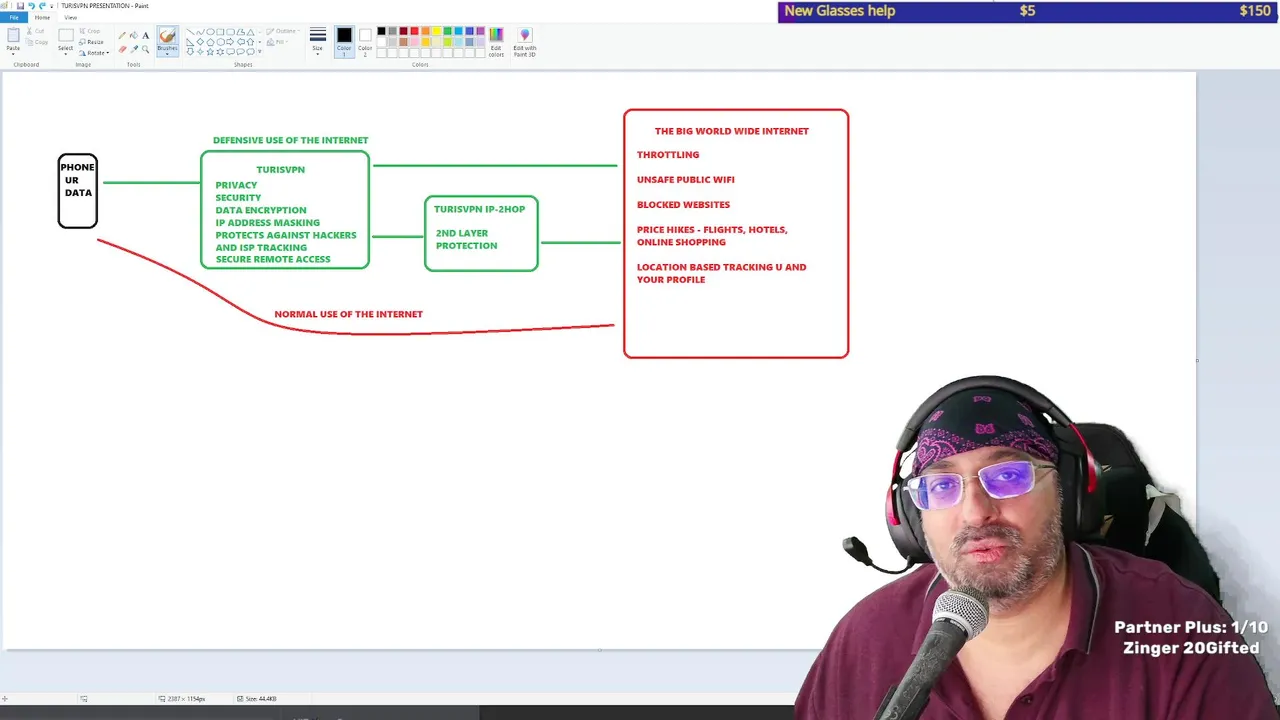1280x720 pixels.
Task: Click the DEFENSIVE USE OF THE INTERNET label
Action: click(x=290, y=141)
